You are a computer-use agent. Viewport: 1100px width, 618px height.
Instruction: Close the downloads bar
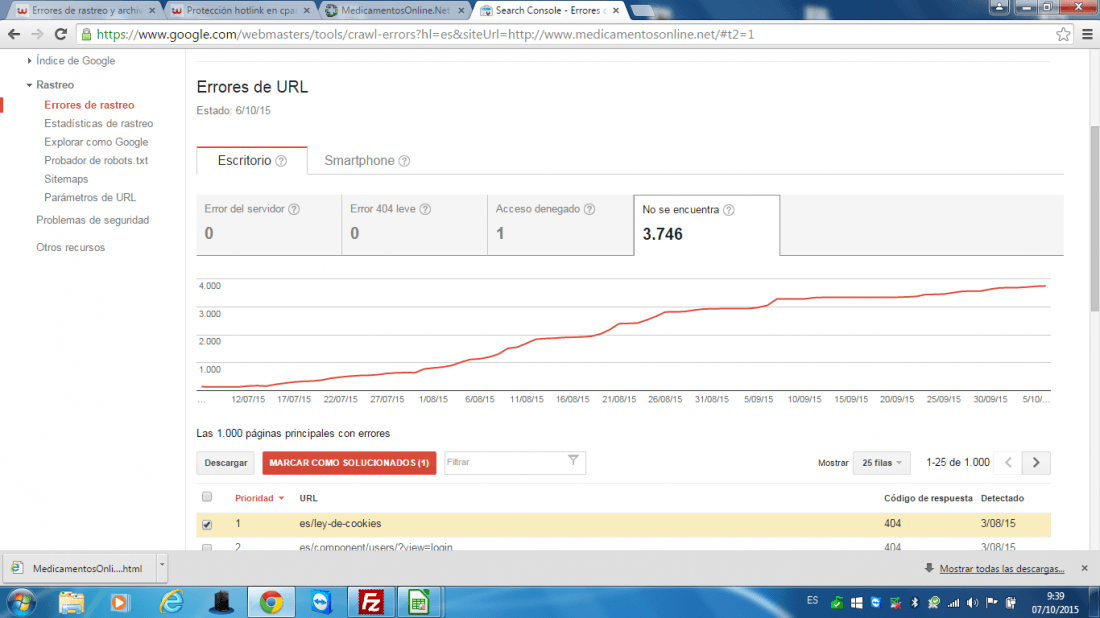tap(1085, 568)
